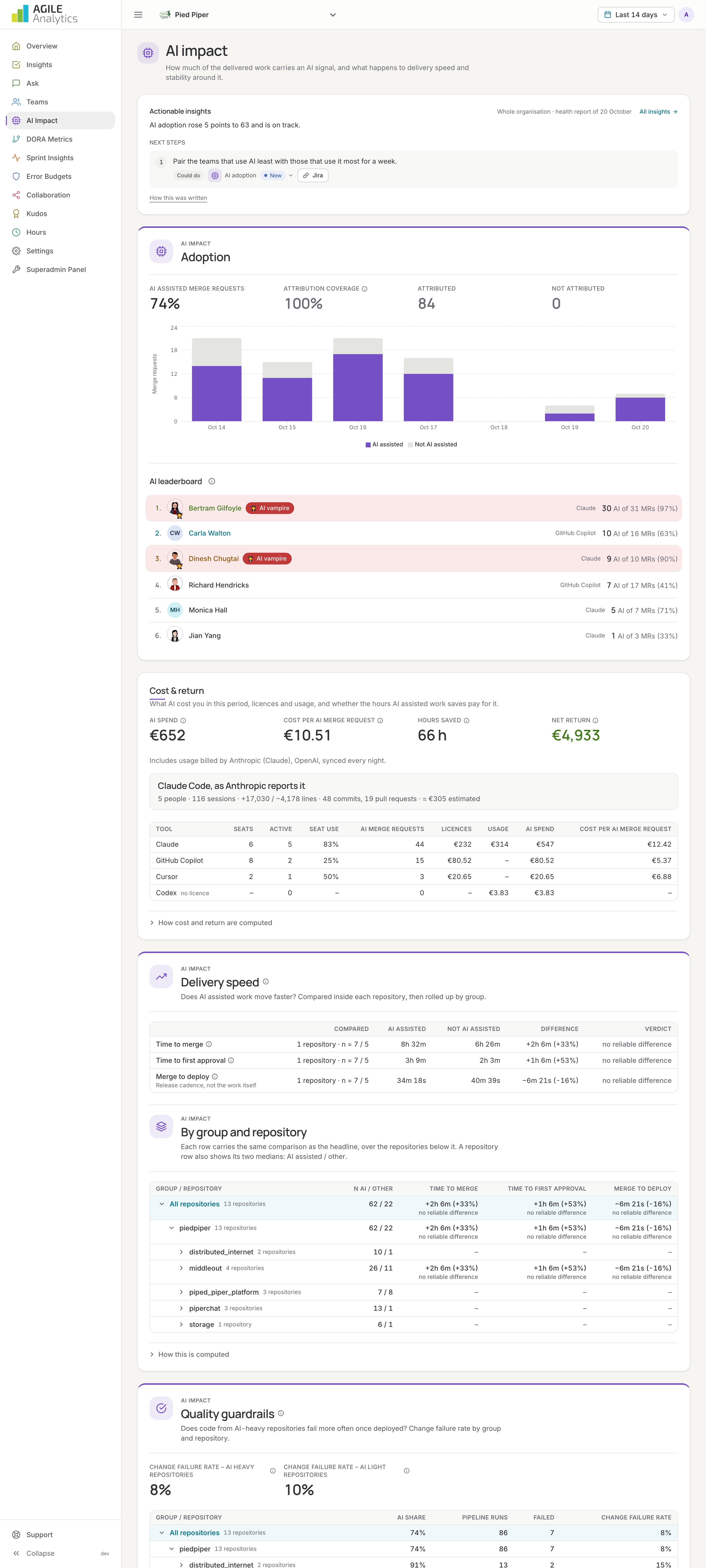Click the Merge to deploy info icon
Screen dimensions: 706x1568
214,1077
